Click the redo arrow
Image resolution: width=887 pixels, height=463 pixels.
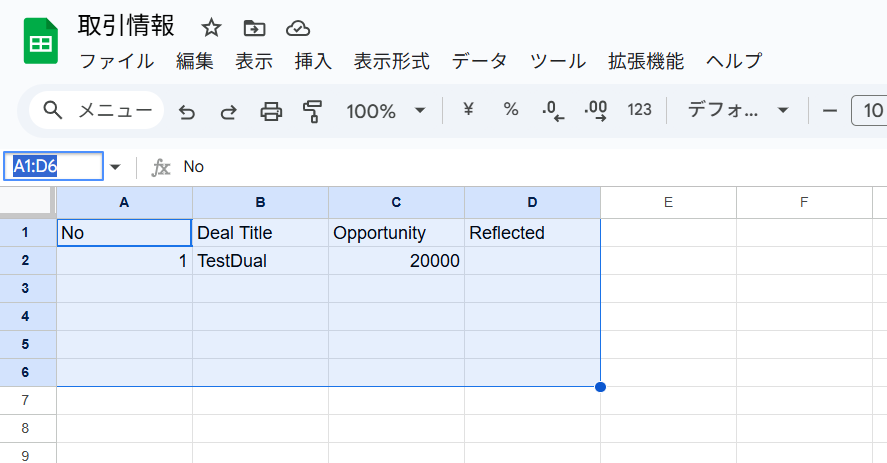228,111
